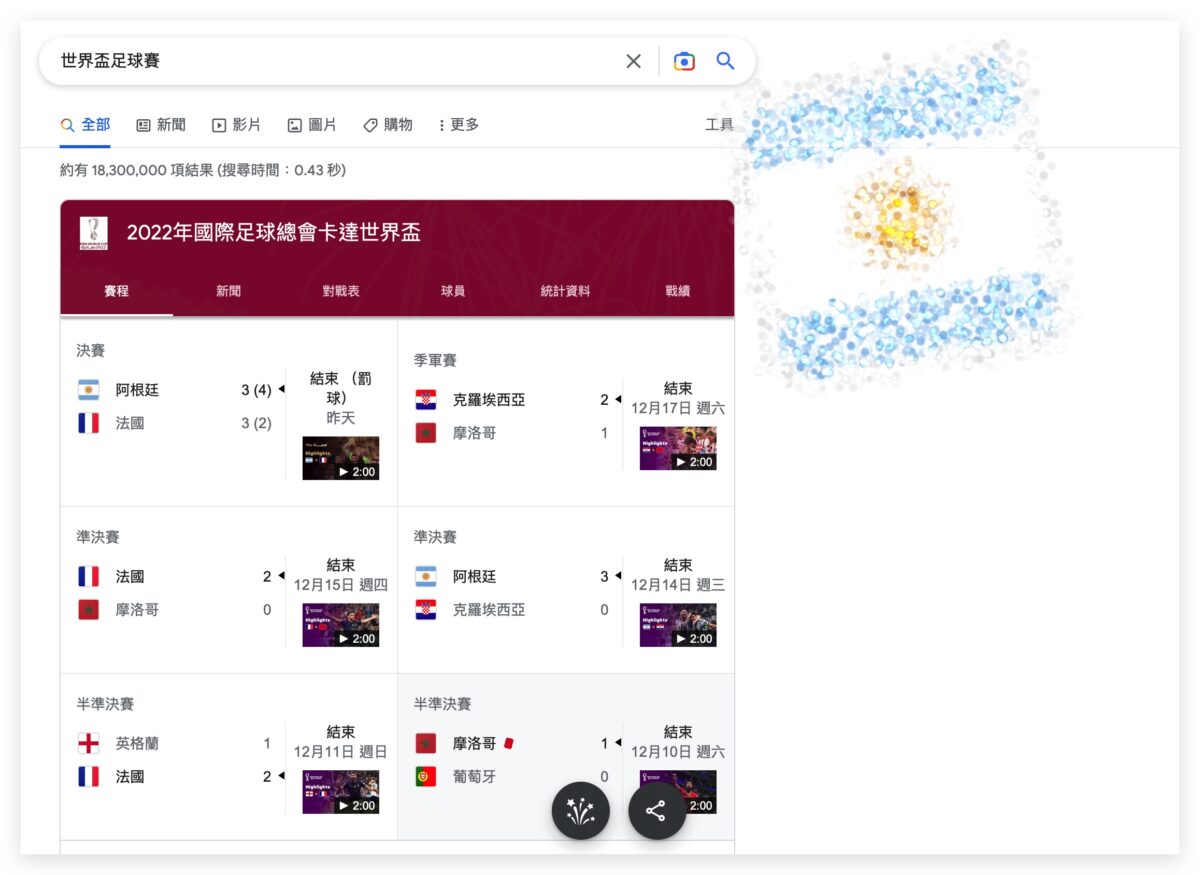The image size is (1200, 875).
Task: Switch to the 新聞 search tab
Action: click(161, 125)
